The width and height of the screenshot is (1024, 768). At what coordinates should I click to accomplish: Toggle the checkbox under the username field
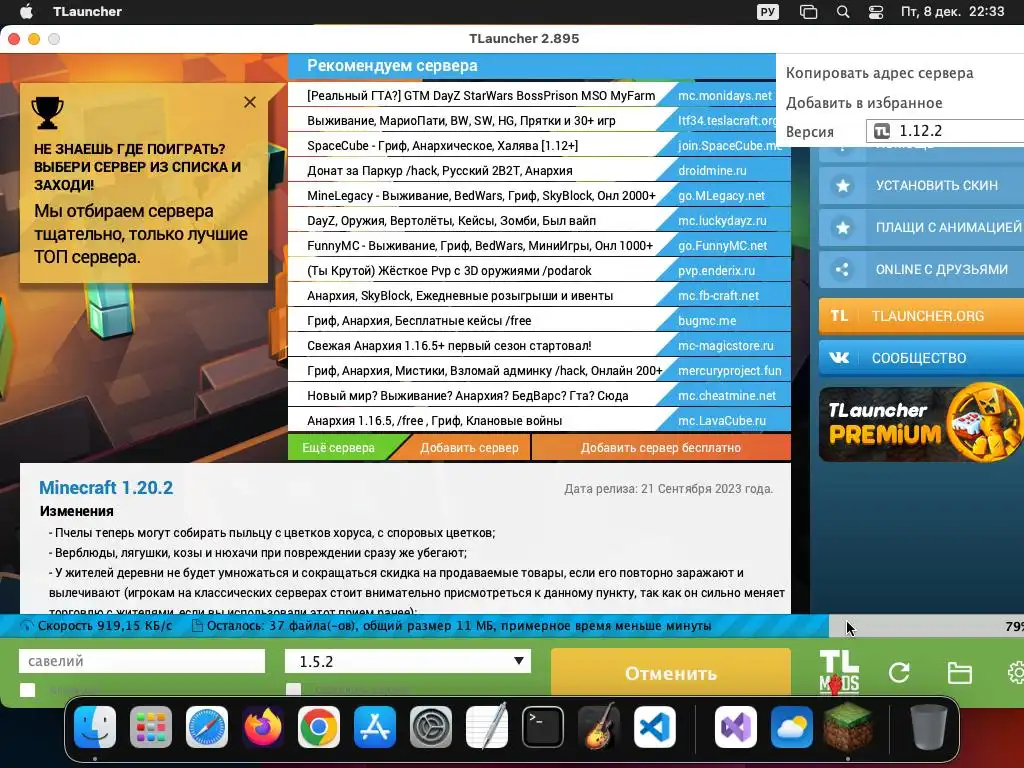point(27,690)
